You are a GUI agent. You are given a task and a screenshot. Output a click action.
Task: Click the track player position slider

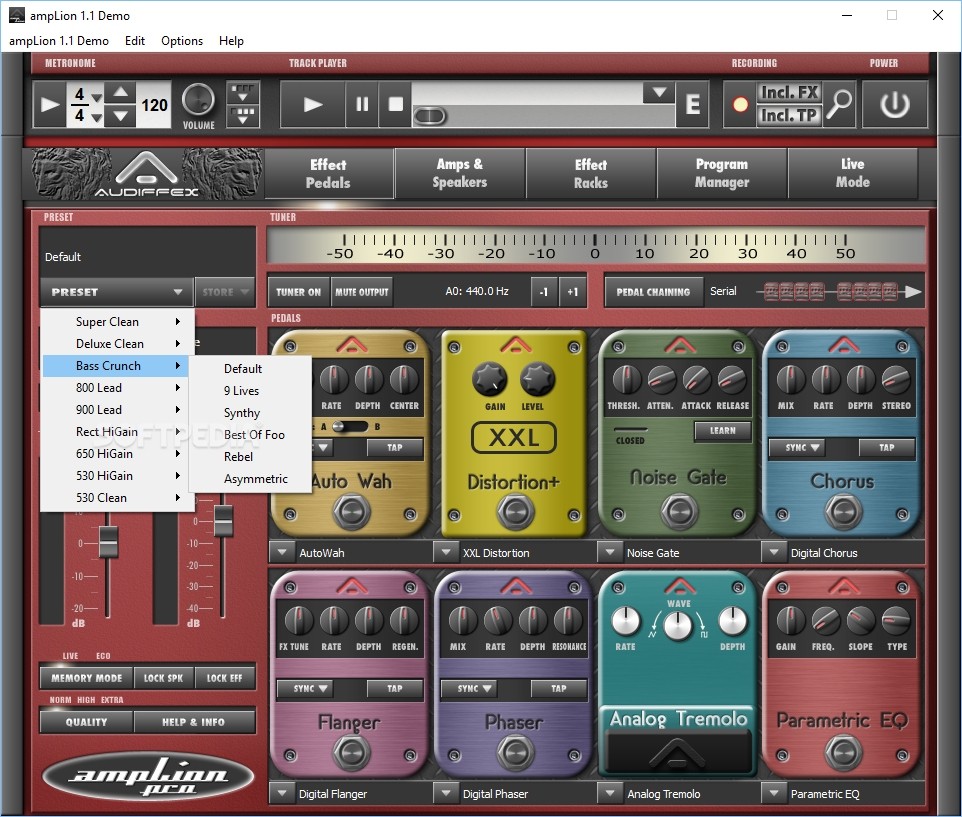click(x=430, y=116)
